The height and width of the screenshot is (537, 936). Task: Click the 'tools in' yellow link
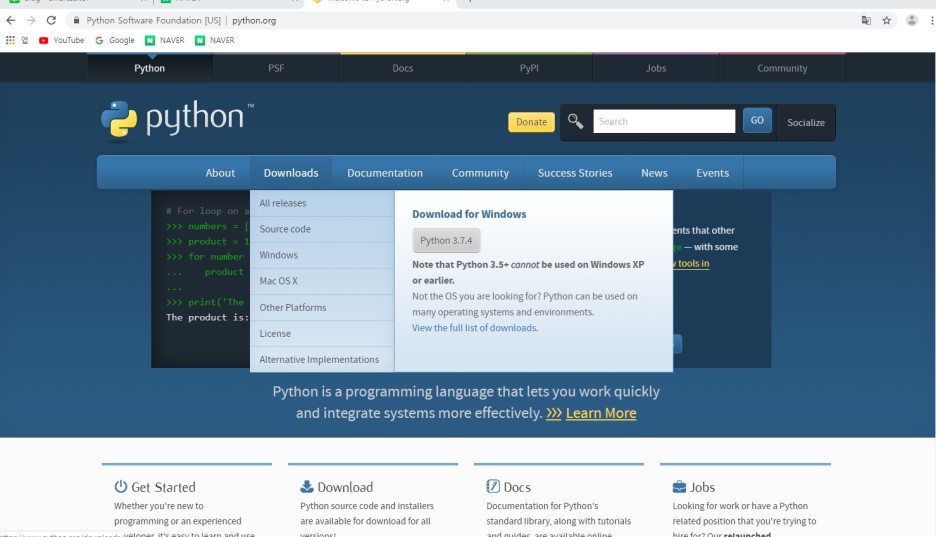692,263
